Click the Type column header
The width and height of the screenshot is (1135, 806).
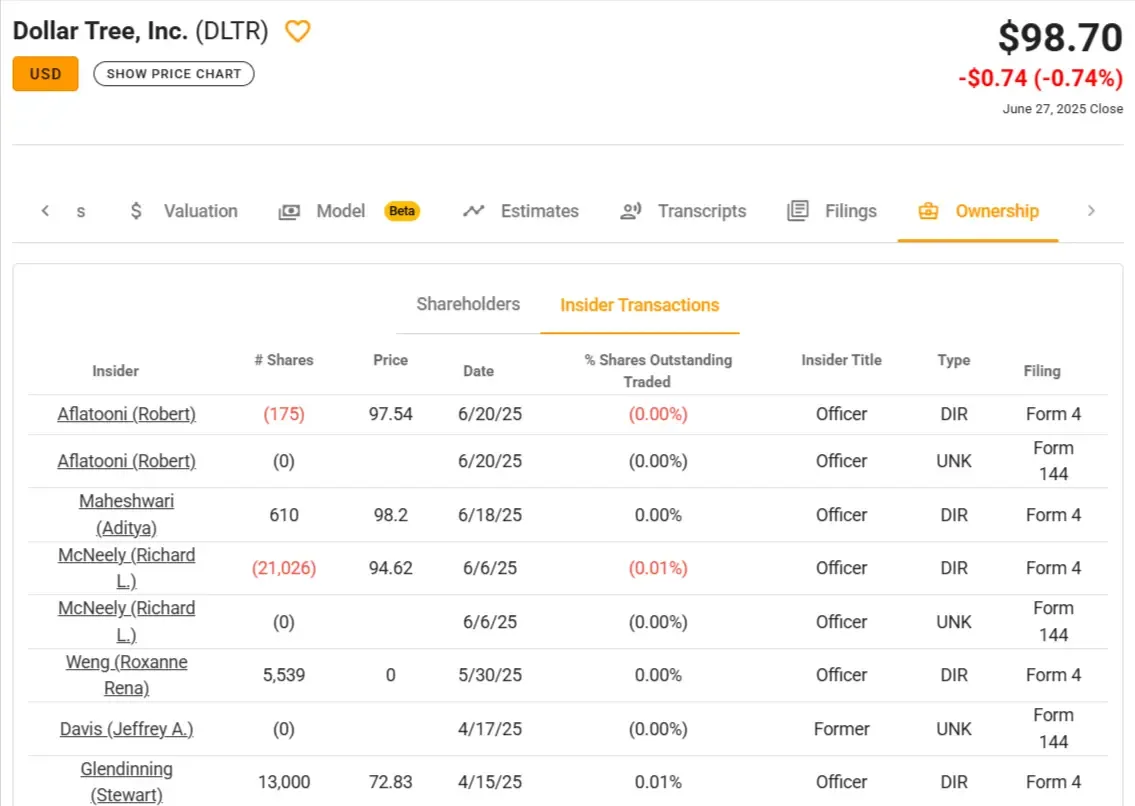(x=954, y=360)
